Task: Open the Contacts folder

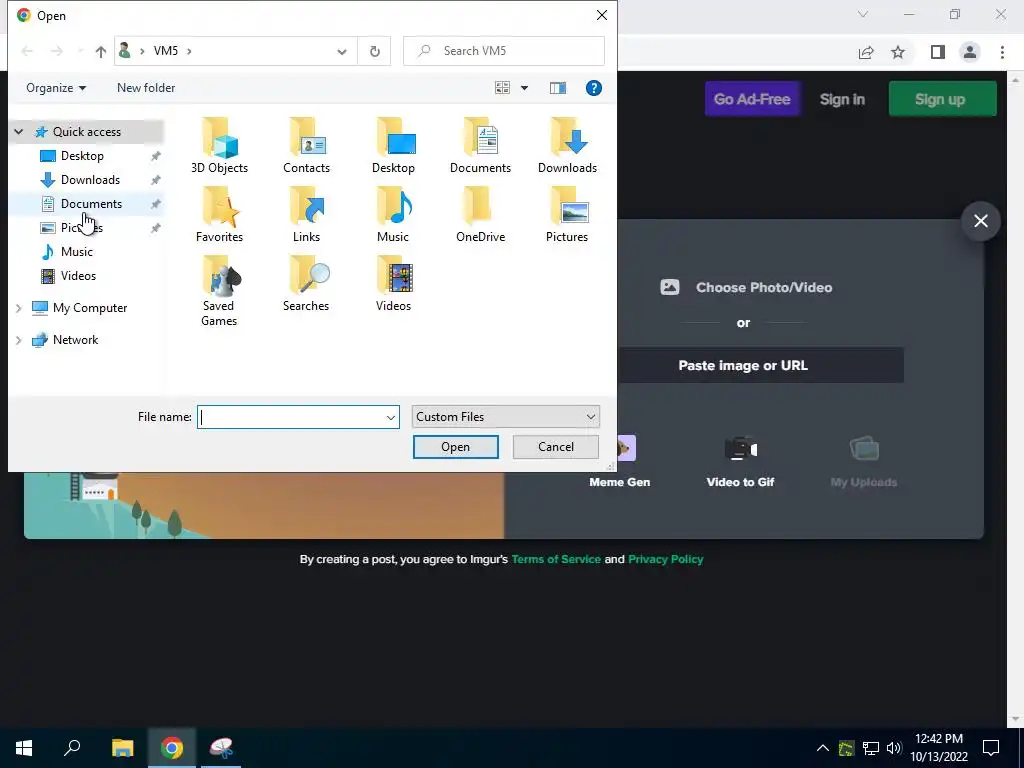Action: [306, 145]
